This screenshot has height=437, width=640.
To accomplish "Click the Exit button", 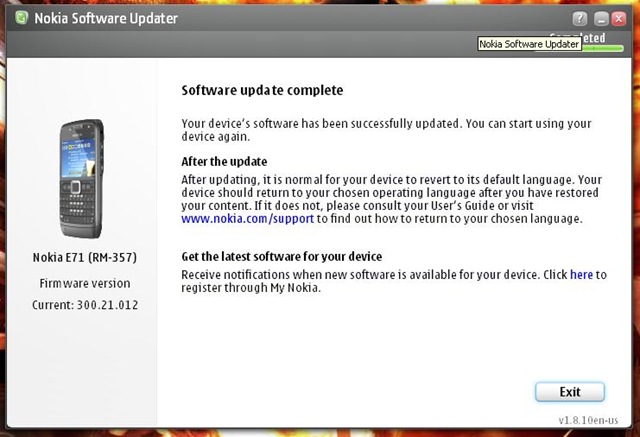I will click(570, 392).
